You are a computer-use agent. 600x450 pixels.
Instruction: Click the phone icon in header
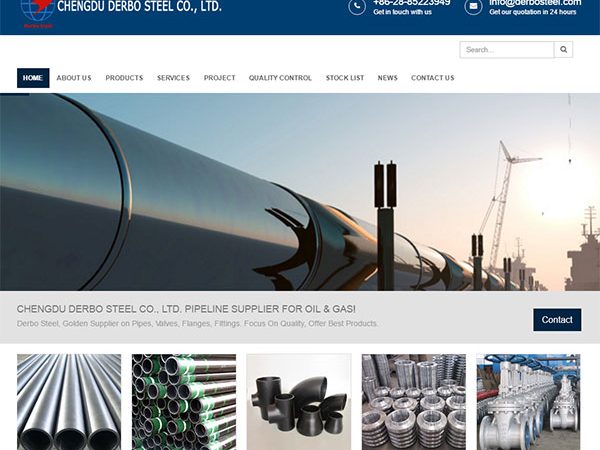357,7
